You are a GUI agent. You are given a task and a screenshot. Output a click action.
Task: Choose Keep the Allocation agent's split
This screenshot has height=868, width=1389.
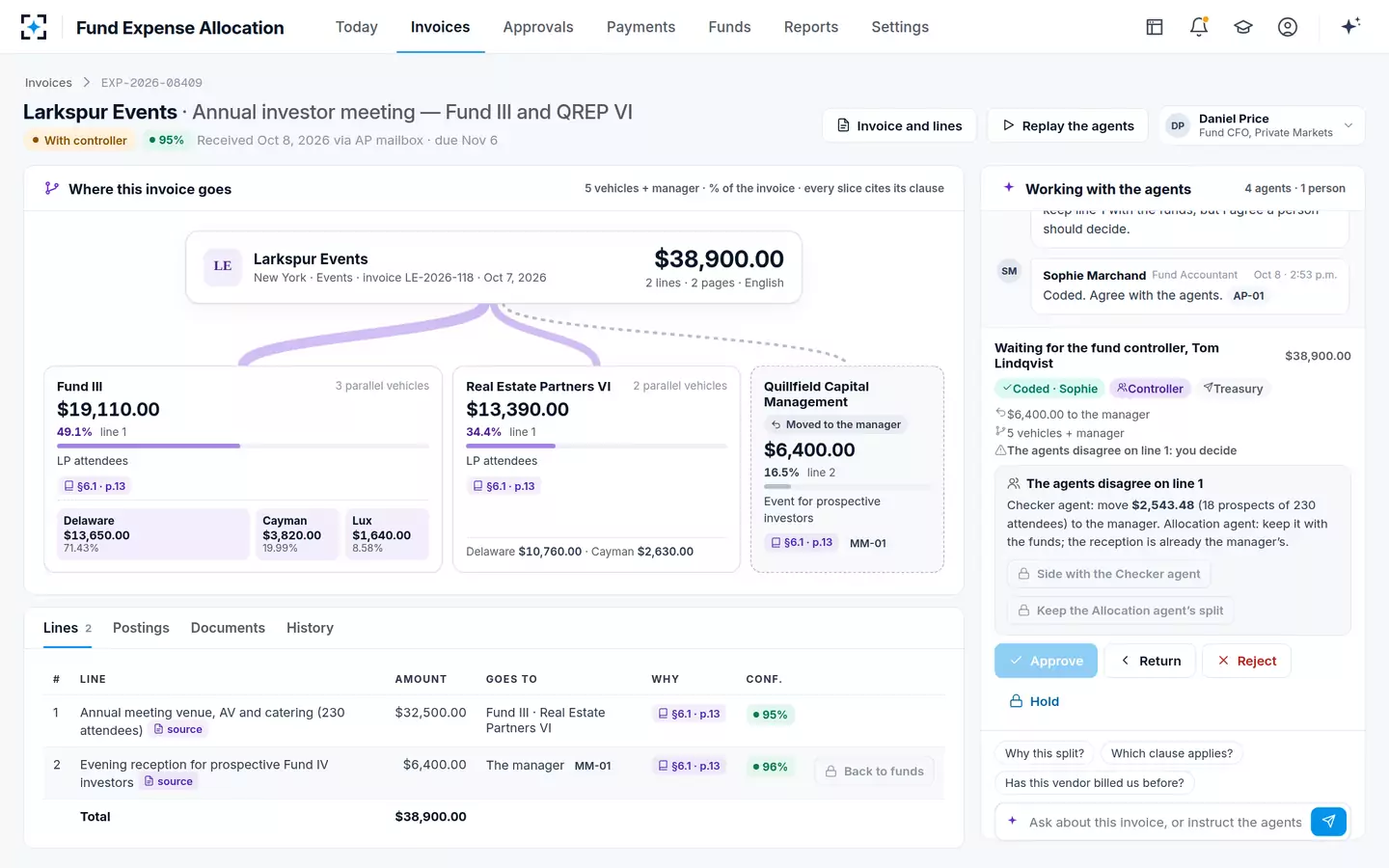pyautogui.click(x=1121, y=610)
